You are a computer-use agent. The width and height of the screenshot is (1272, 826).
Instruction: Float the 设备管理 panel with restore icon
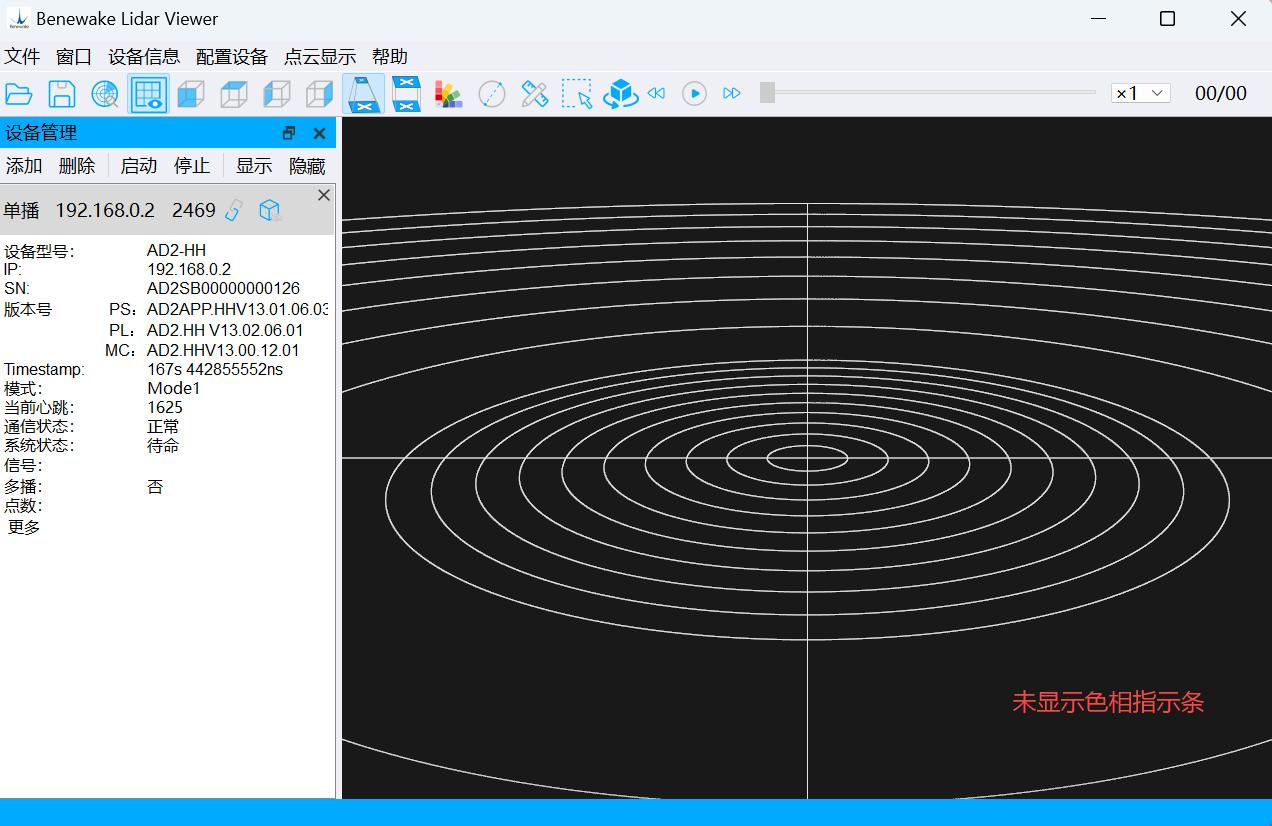click(x=289, y=133)
